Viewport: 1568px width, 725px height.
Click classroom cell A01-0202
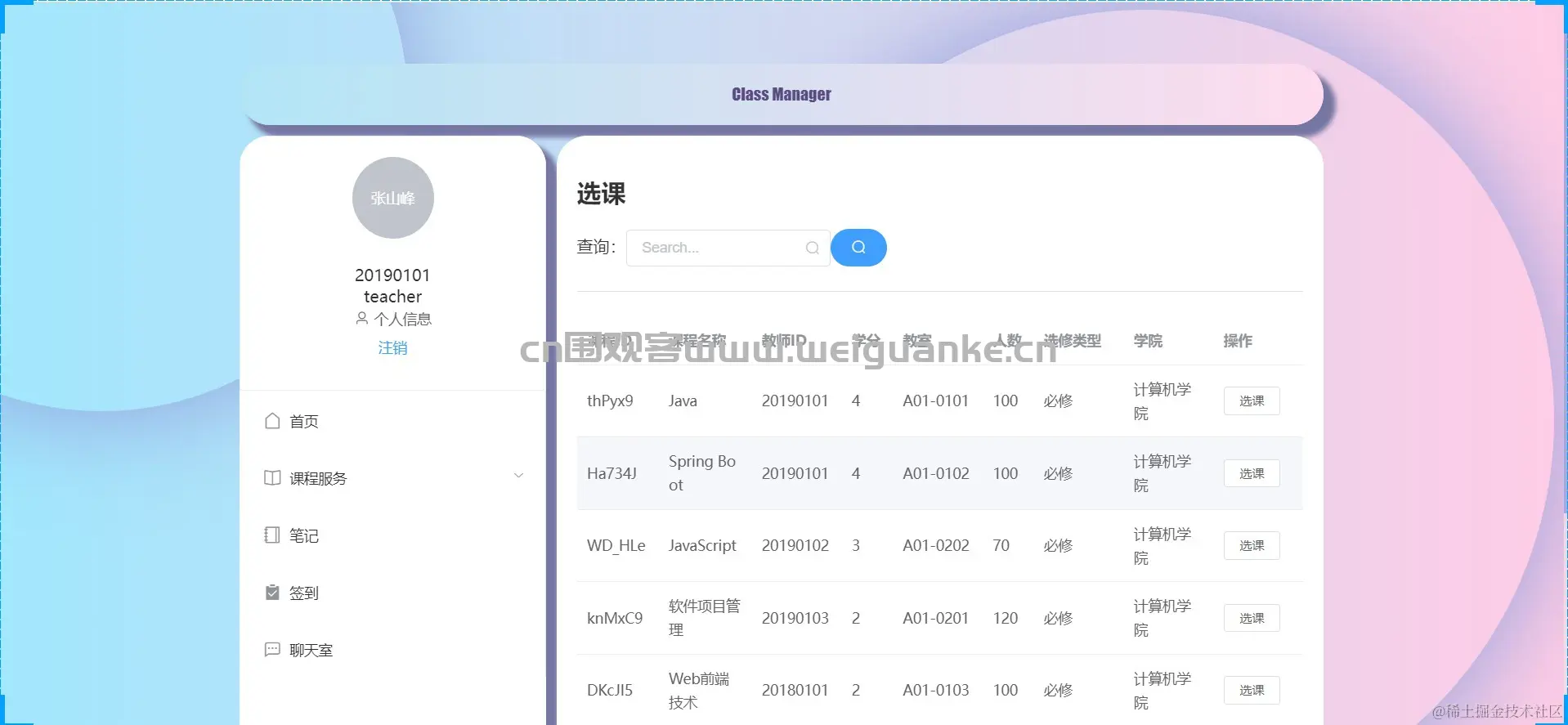(x=936, y=545)
